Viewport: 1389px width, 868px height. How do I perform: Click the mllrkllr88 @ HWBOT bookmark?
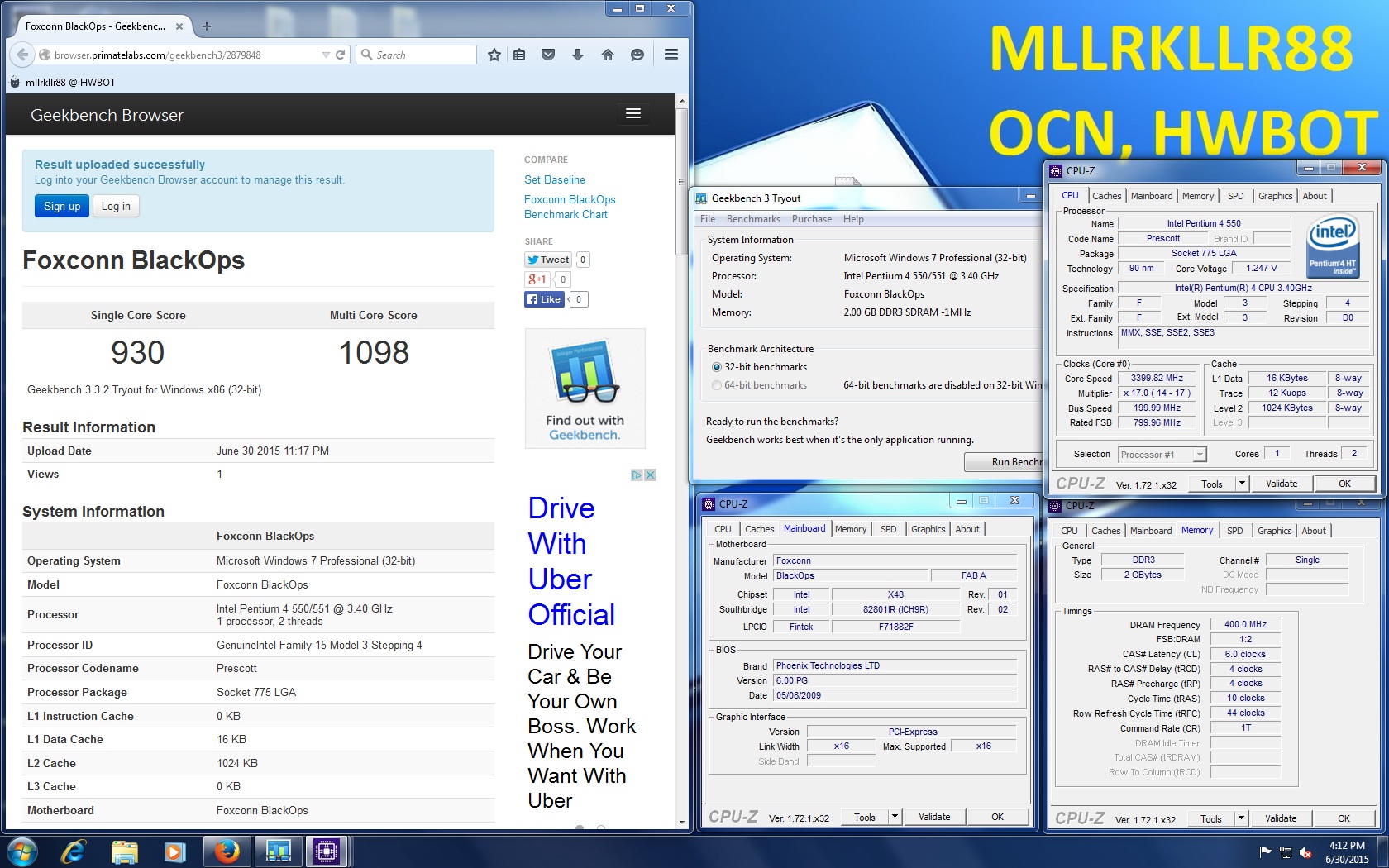coord(63,83)
